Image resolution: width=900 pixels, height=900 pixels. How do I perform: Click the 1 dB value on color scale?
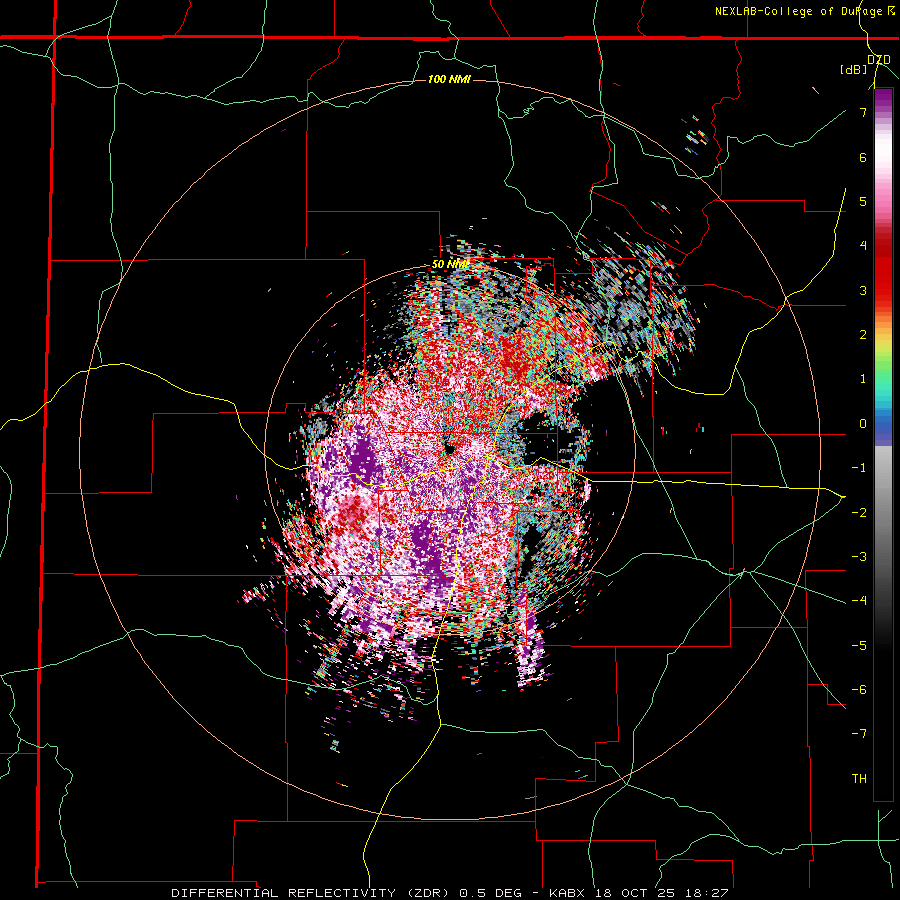[863, 379]
